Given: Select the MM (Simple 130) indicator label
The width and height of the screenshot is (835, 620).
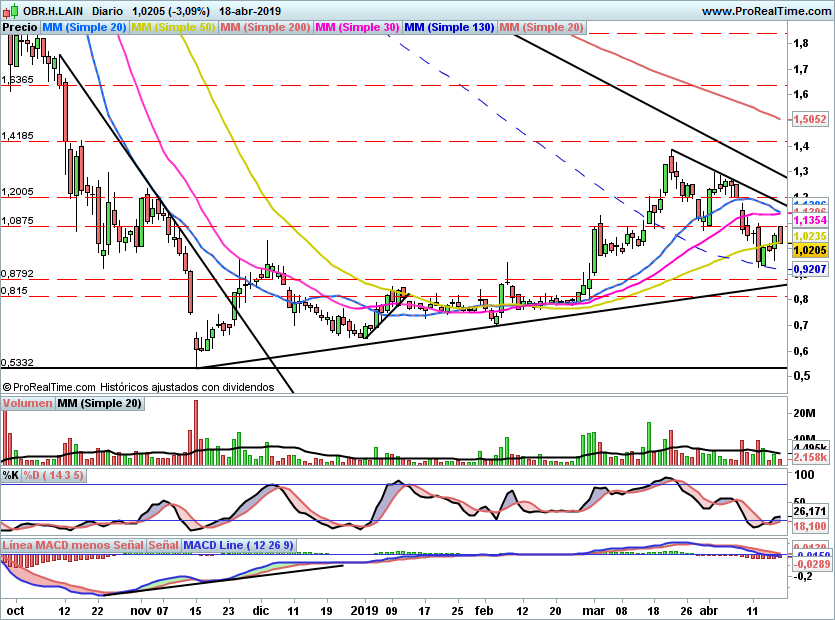Looking at the screenshot, I should pyautogui.click(x=449, y=27).
